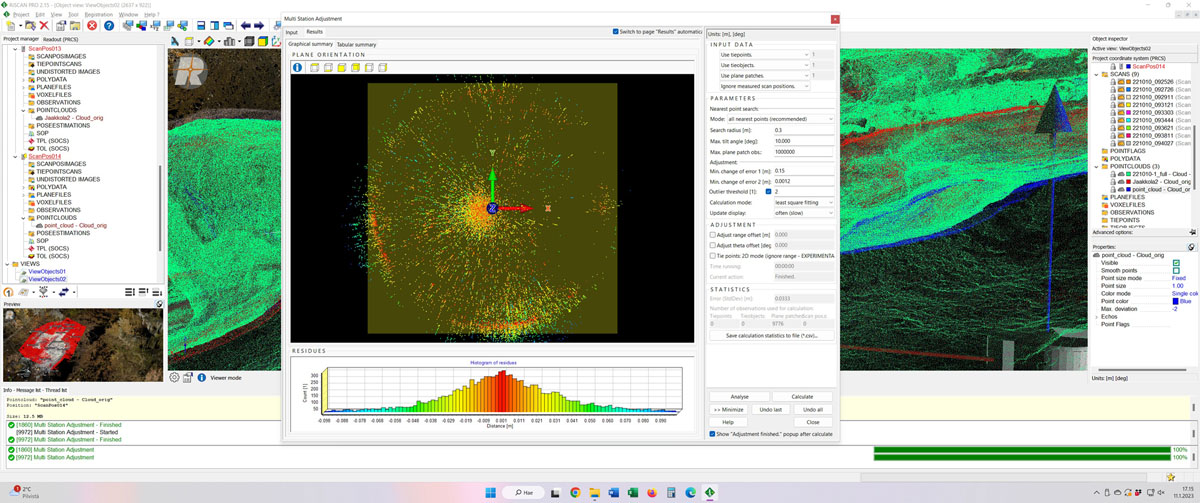The image size is (1200, 503).
Task: Toggle the Outlier threshold checkbox
Action: (x=768, y=191)
